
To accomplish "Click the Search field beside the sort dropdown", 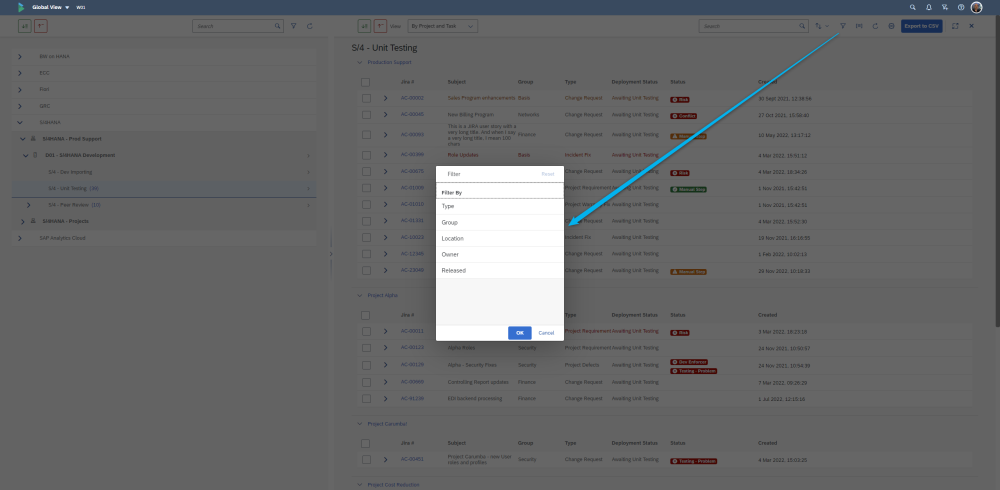I will 754,26.
